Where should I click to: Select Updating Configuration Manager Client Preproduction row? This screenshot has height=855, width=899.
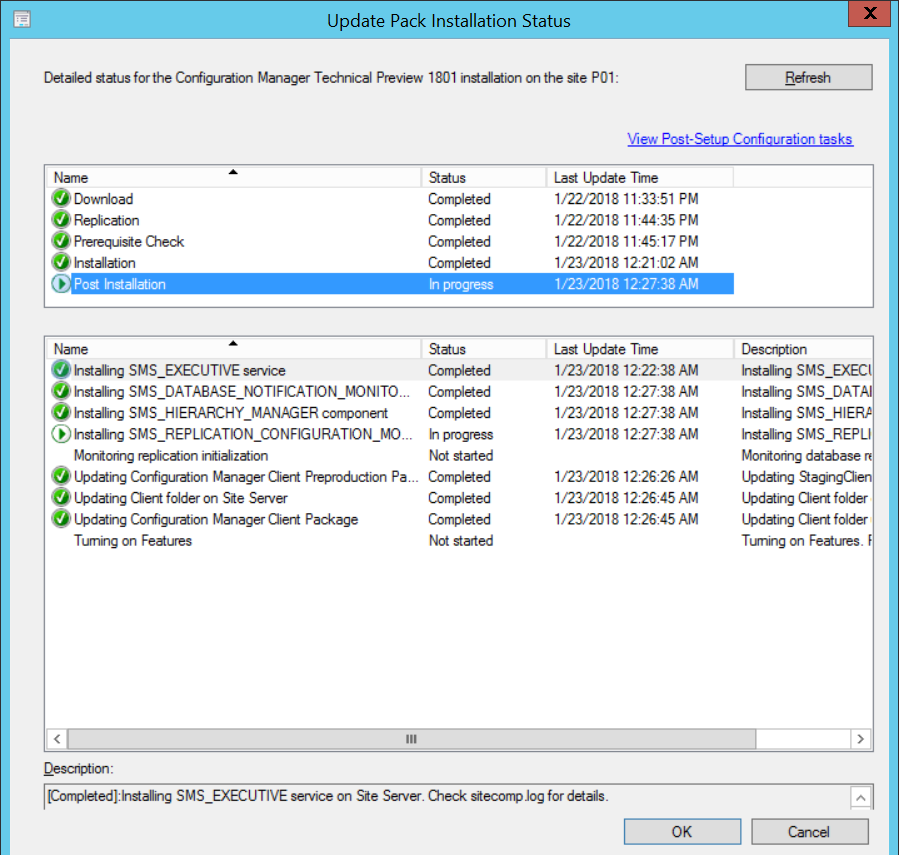(459, 476)
